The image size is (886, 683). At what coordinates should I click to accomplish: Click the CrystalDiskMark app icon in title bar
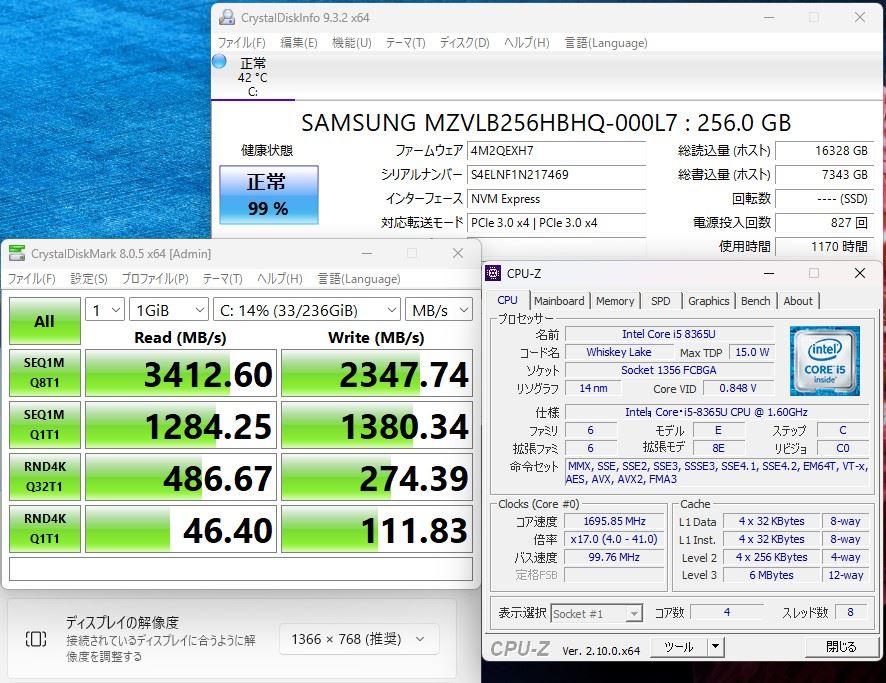point(17,254)
